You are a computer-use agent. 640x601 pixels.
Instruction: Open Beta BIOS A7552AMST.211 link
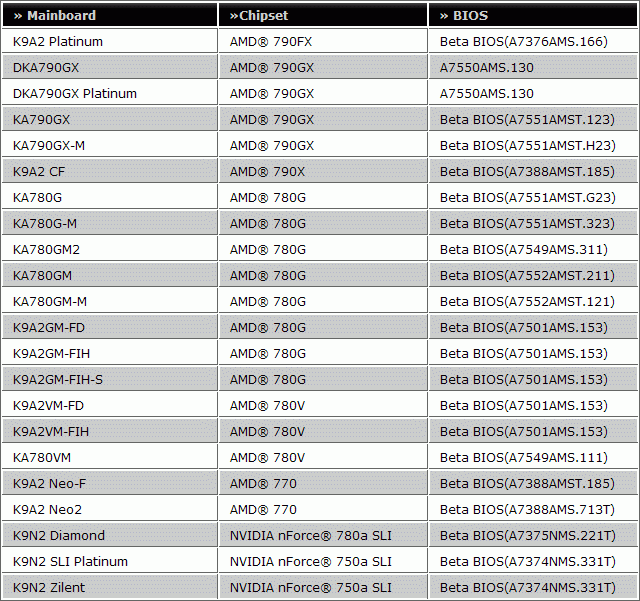click(x=527, y=276)
